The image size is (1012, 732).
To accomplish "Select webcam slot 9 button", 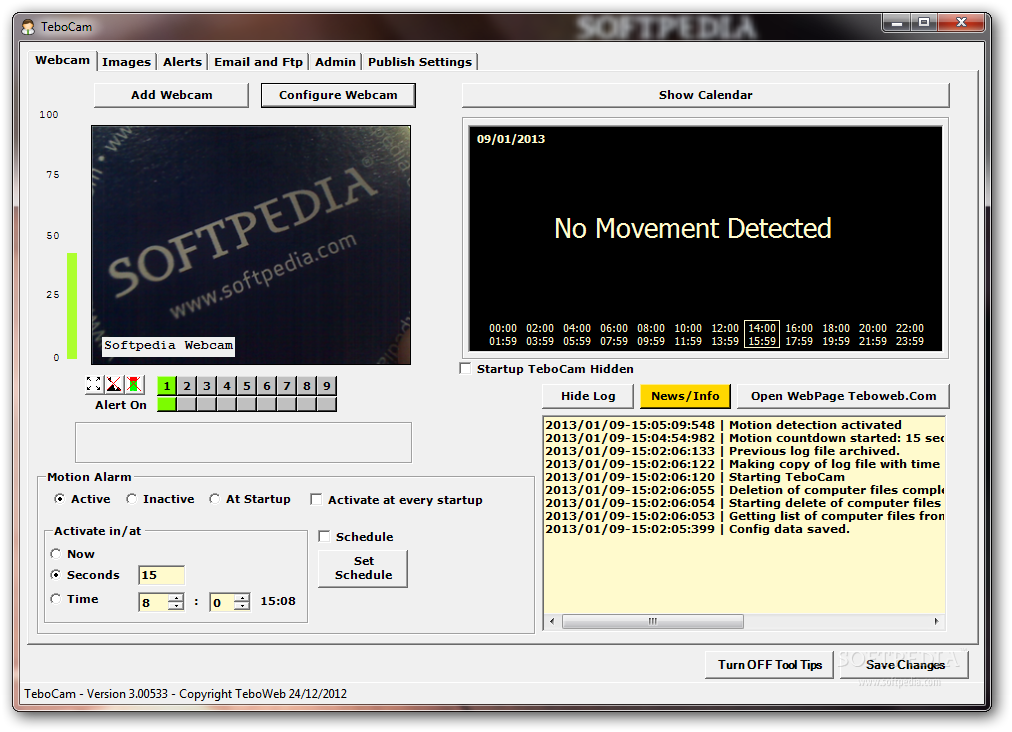I will 327,386.
